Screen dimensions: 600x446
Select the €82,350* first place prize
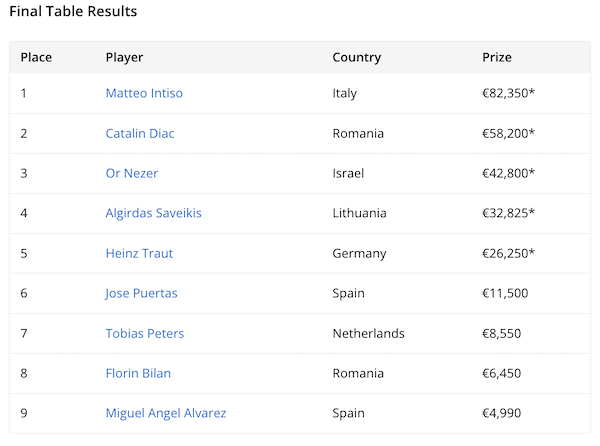508,93
